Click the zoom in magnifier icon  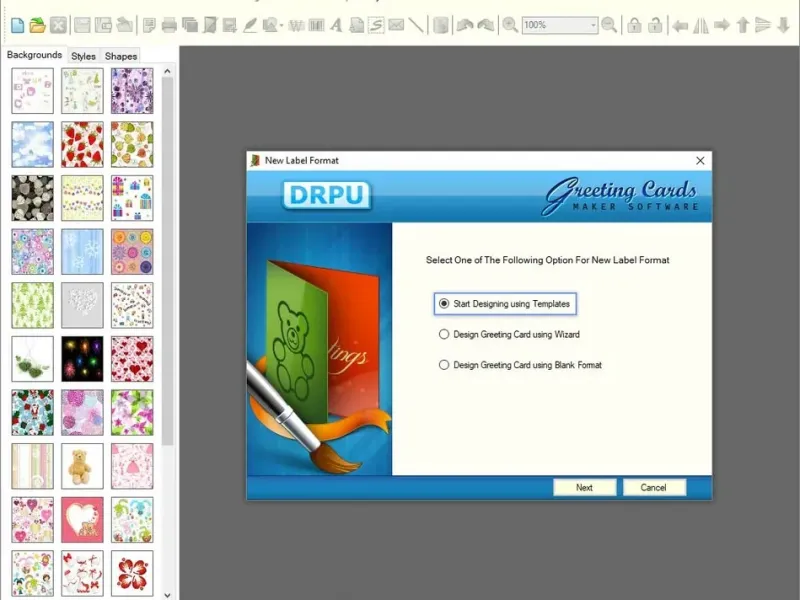510,24
